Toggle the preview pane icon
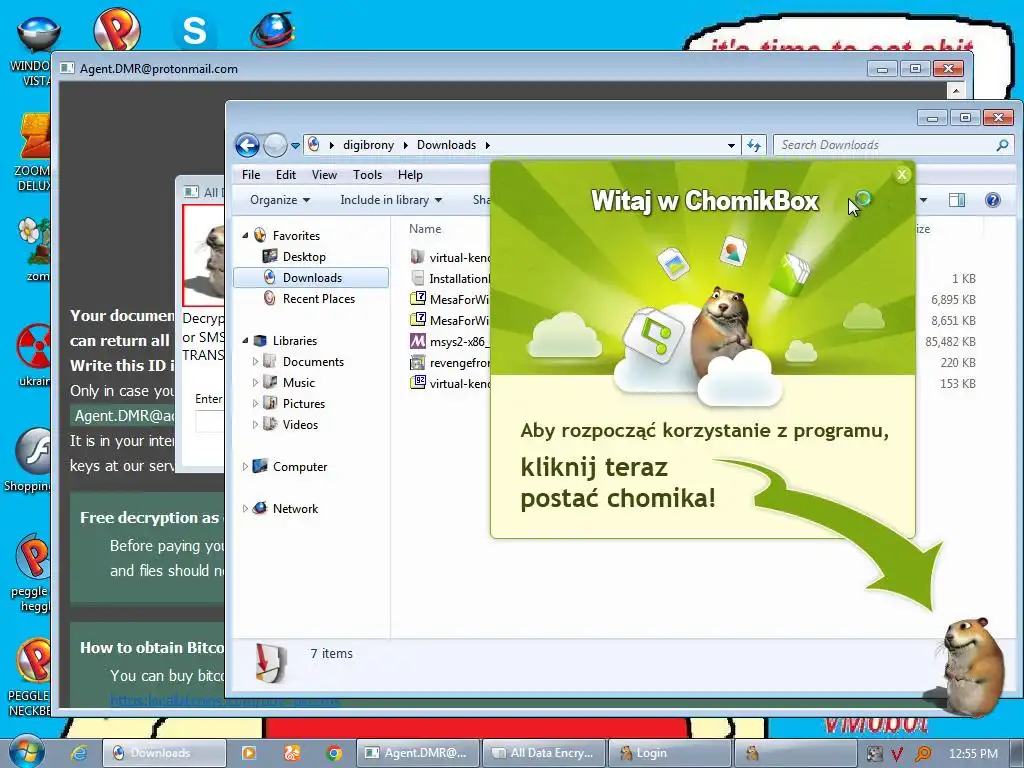 click(x=957, y=200)
